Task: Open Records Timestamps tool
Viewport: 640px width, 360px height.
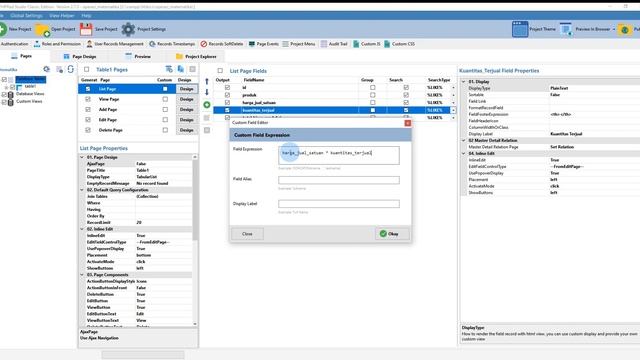Action: click(172, 44)
